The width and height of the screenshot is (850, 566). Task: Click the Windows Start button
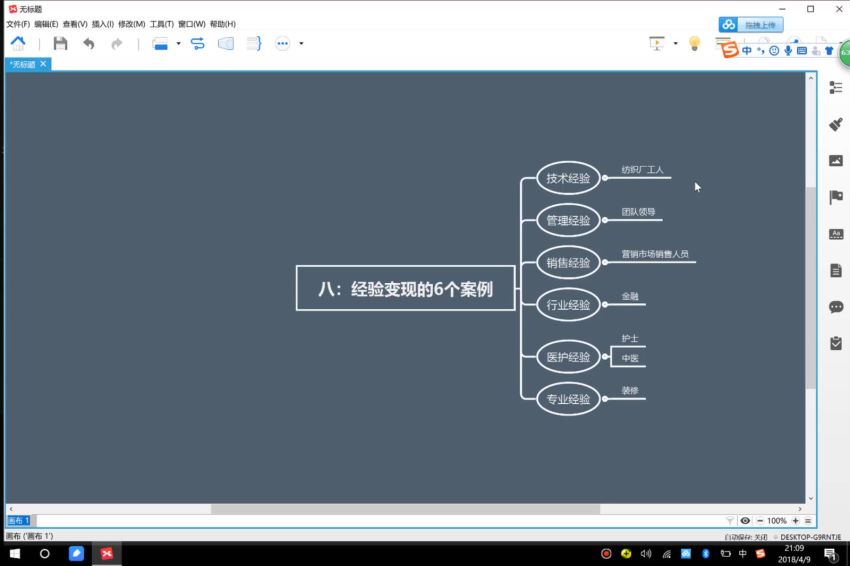[x=15, y=554]
